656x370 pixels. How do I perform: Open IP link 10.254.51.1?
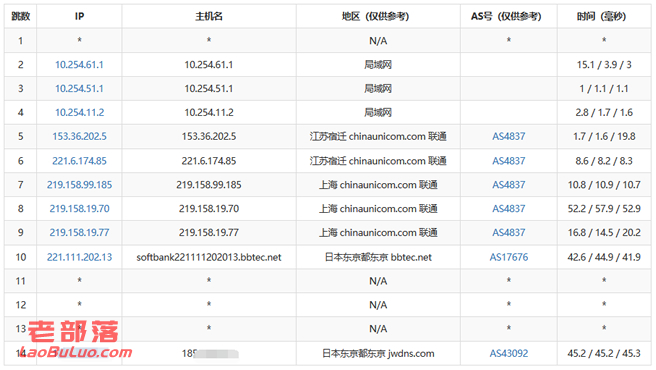click(x=79, y=89)
